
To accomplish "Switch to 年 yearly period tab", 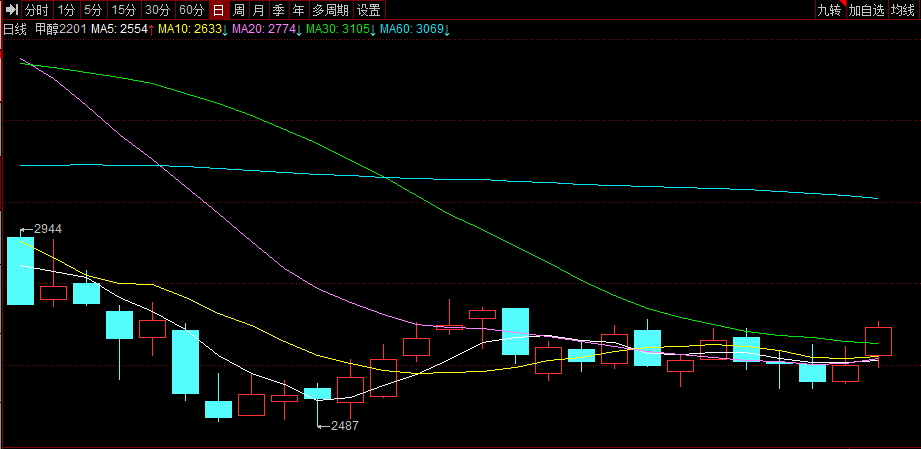I will [298, 9].
